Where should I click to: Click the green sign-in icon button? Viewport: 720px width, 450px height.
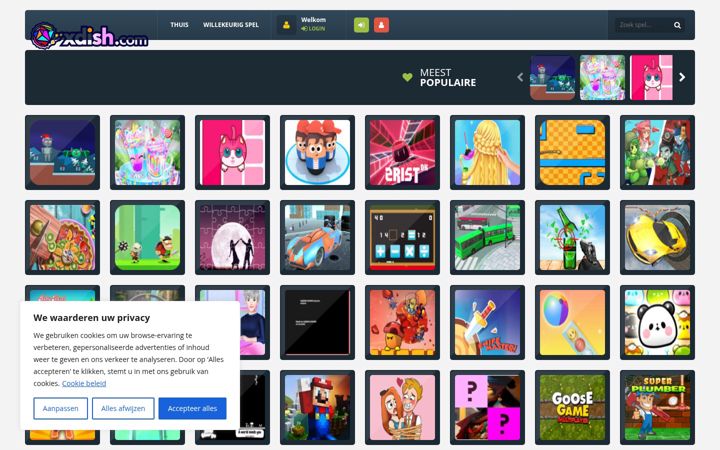pos(361,25)
